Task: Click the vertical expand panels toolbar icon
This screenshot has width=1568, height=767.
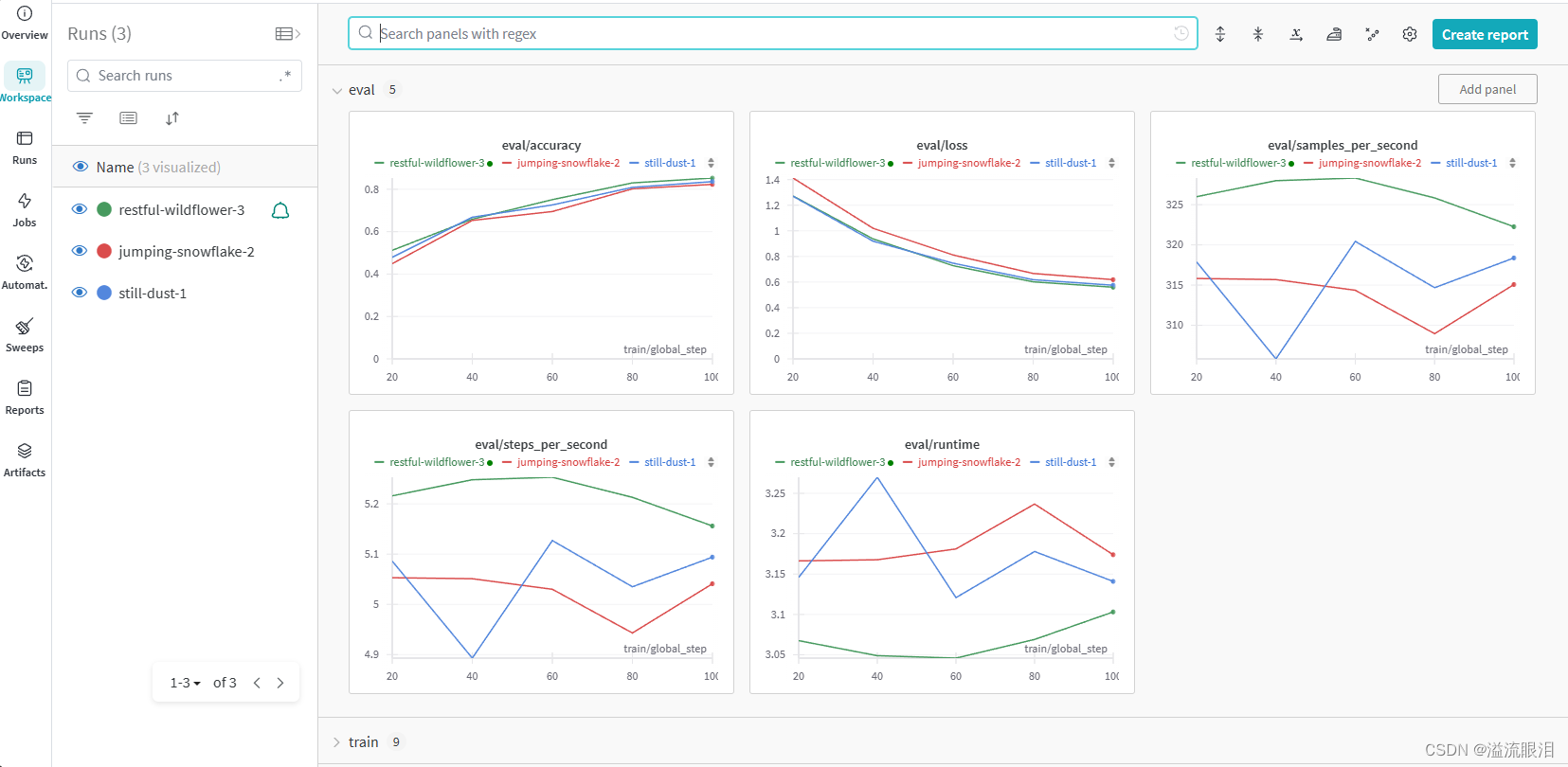Action: [x=1220, y=34]
